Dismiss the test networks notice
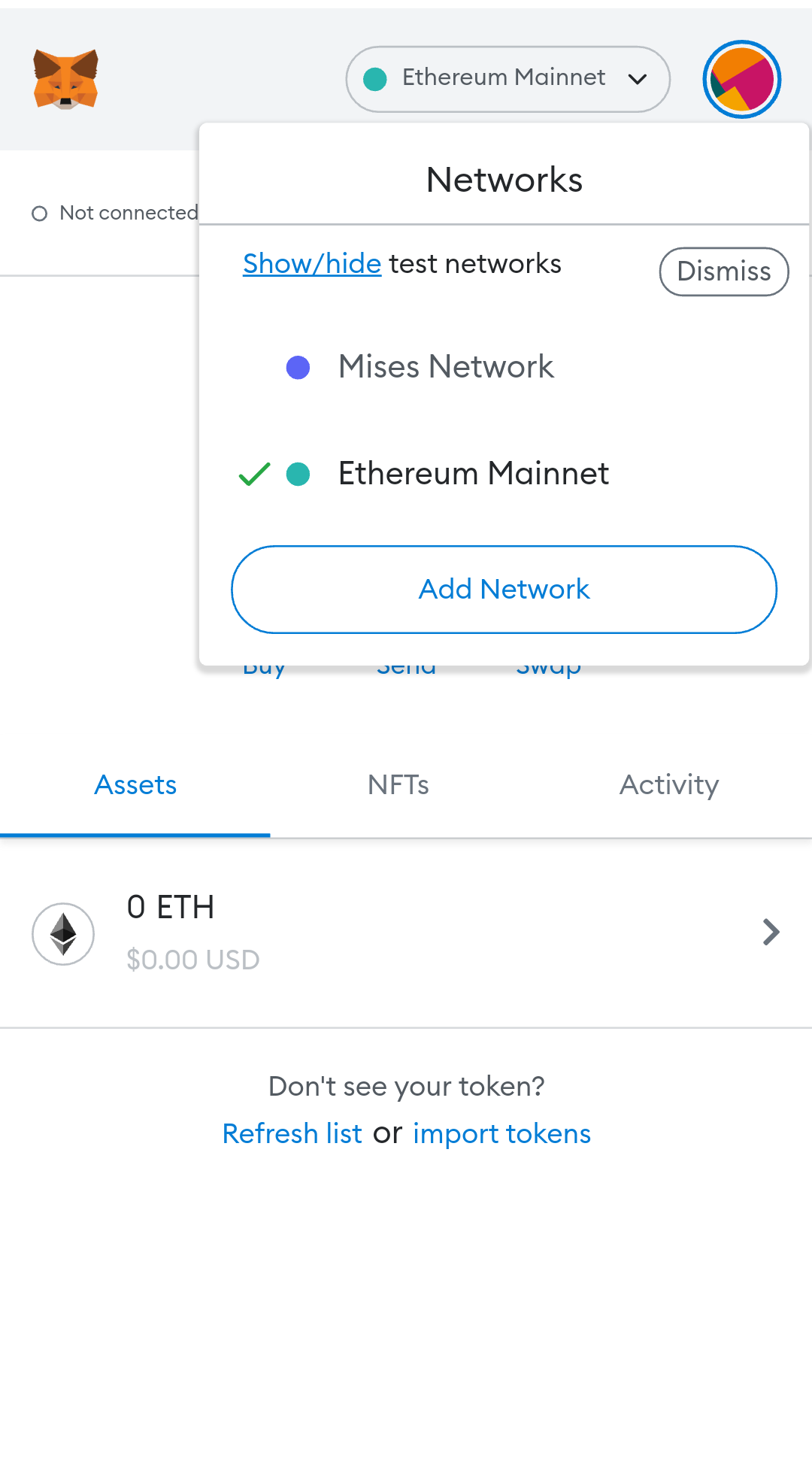812x1483 pixels. point(723,271)
